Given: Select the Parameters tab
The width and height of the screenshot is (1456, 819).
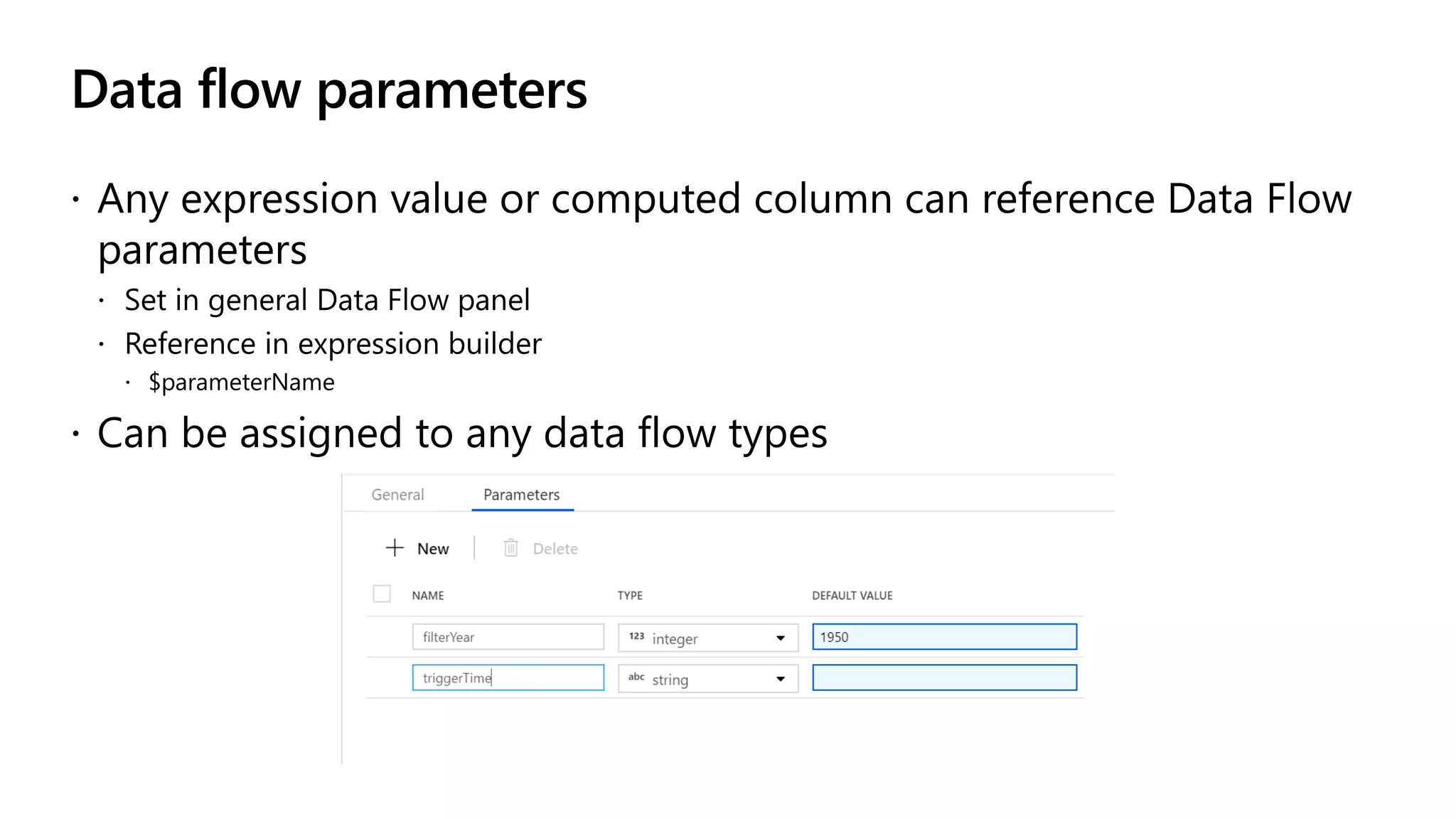Looking at the screenshot, I should coord(521,495).
